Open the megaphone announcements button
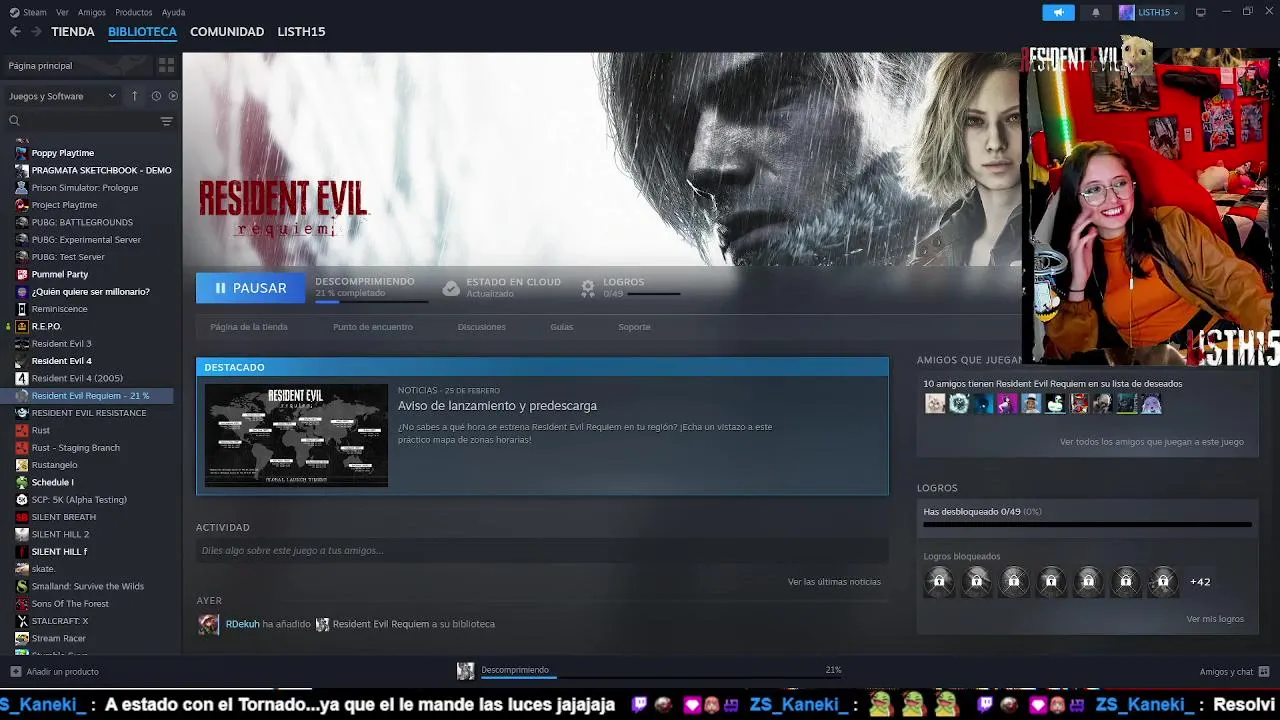This screenshot has height=720, width=1280. pyautogui.click(x=1058, y=12)
